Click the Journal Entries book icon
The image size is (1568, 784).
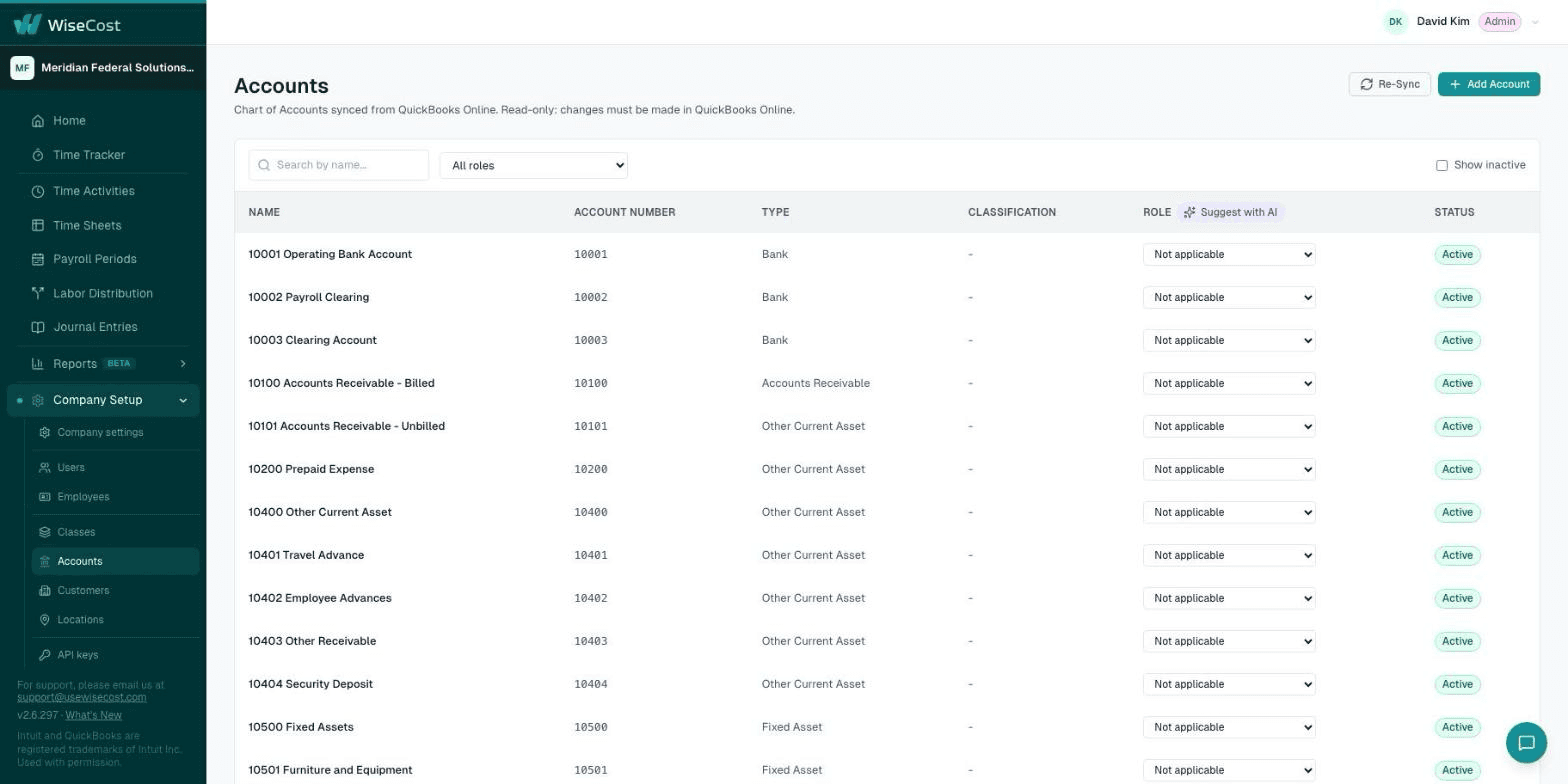point(38,327)
